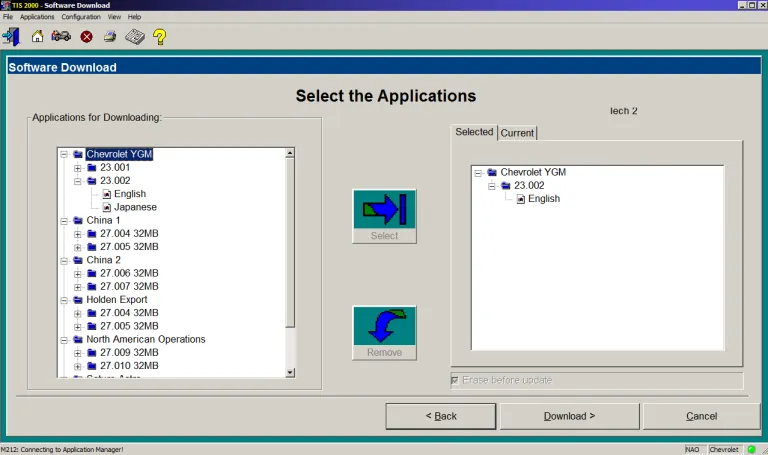
Task: Click the Download button
Action: [x=570, y=416]
